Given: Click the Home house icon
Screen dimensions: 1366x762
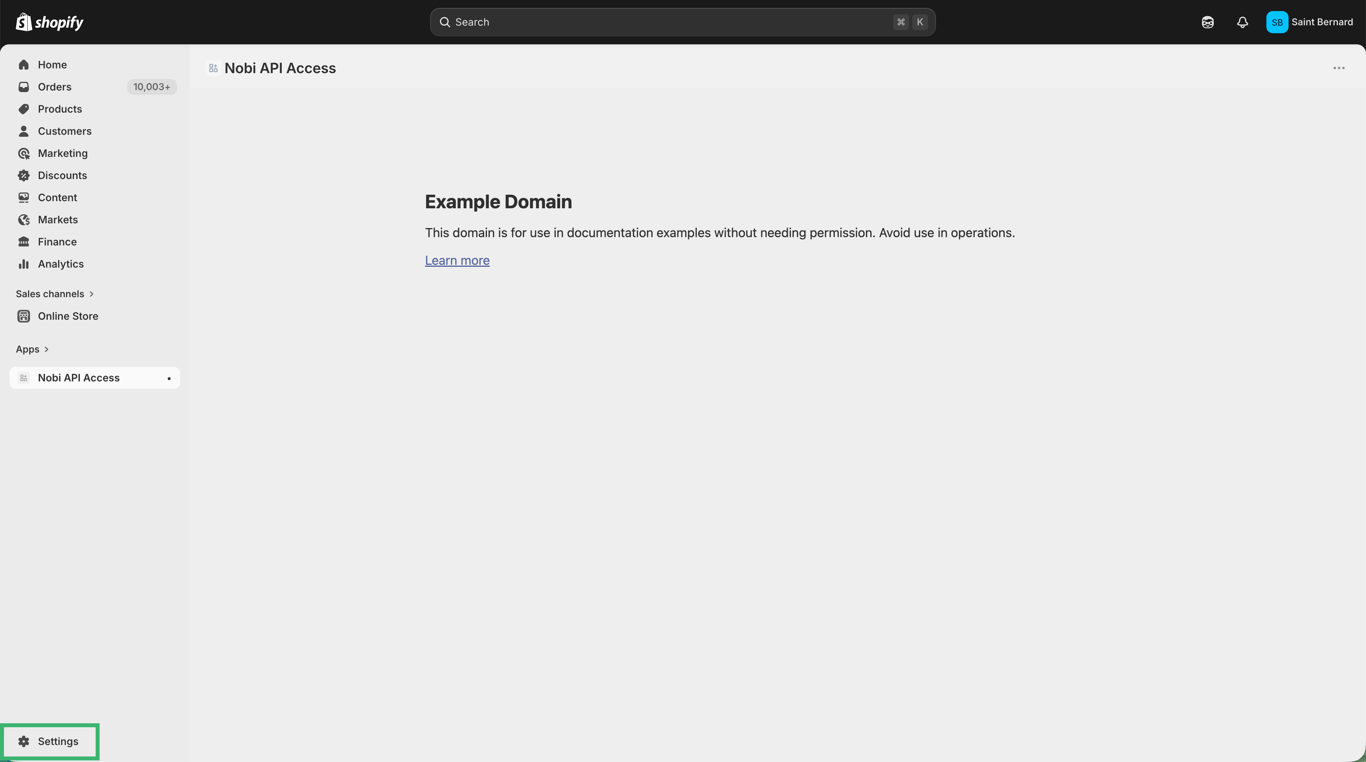Looking at the screenshot, I should (x=24, y=65).
